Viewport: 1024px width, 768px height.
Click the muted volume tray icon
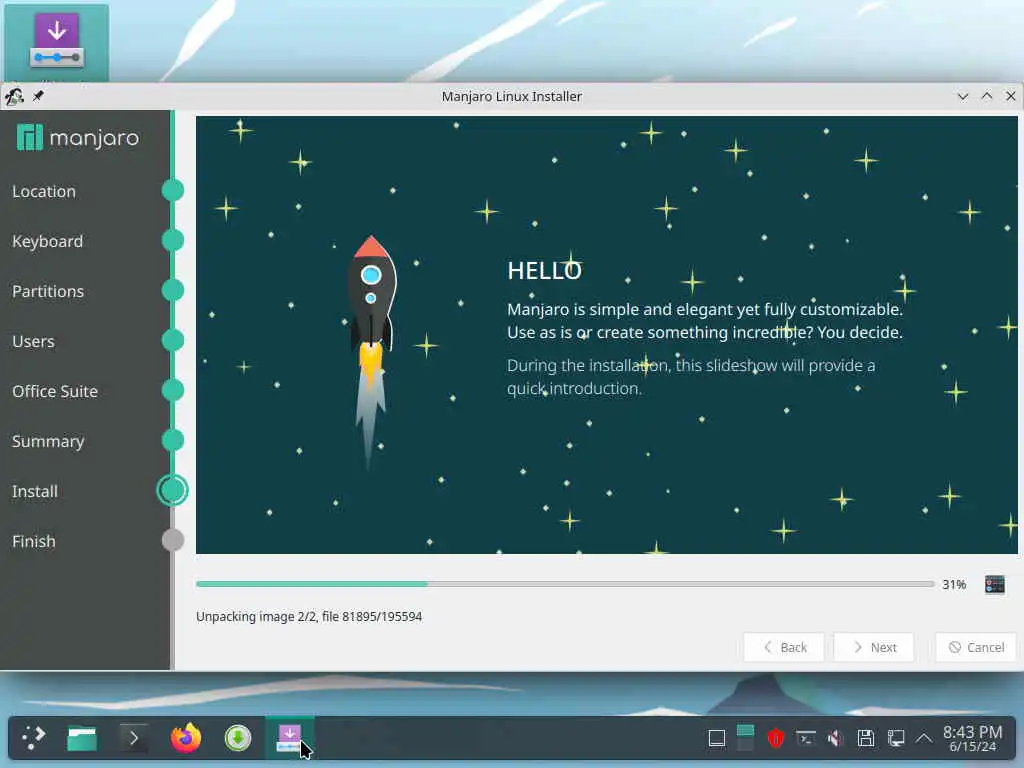tap(835, 739)
